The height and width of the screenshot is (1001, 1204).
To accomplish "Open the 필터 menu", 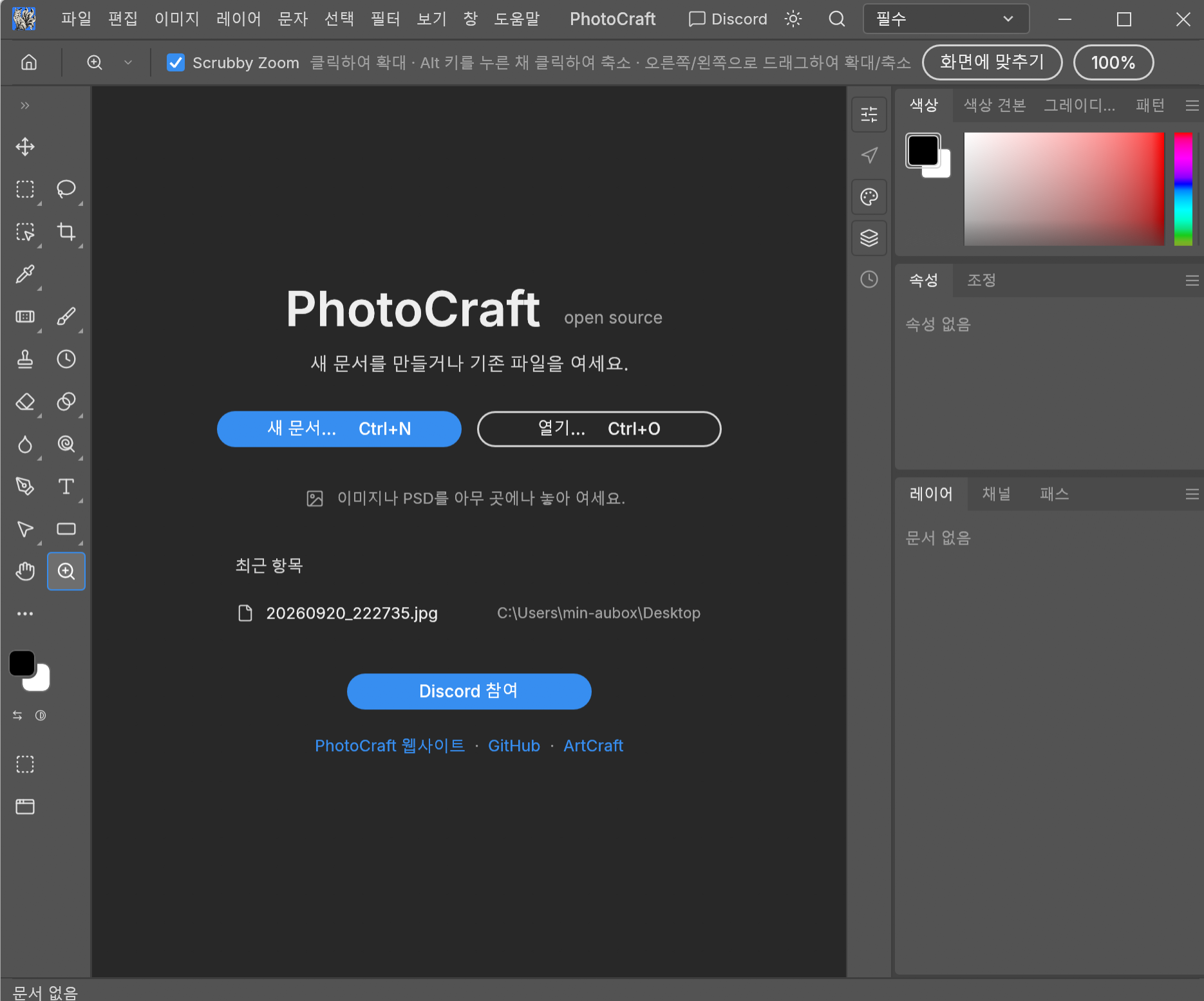I will [x=385, y=19].
